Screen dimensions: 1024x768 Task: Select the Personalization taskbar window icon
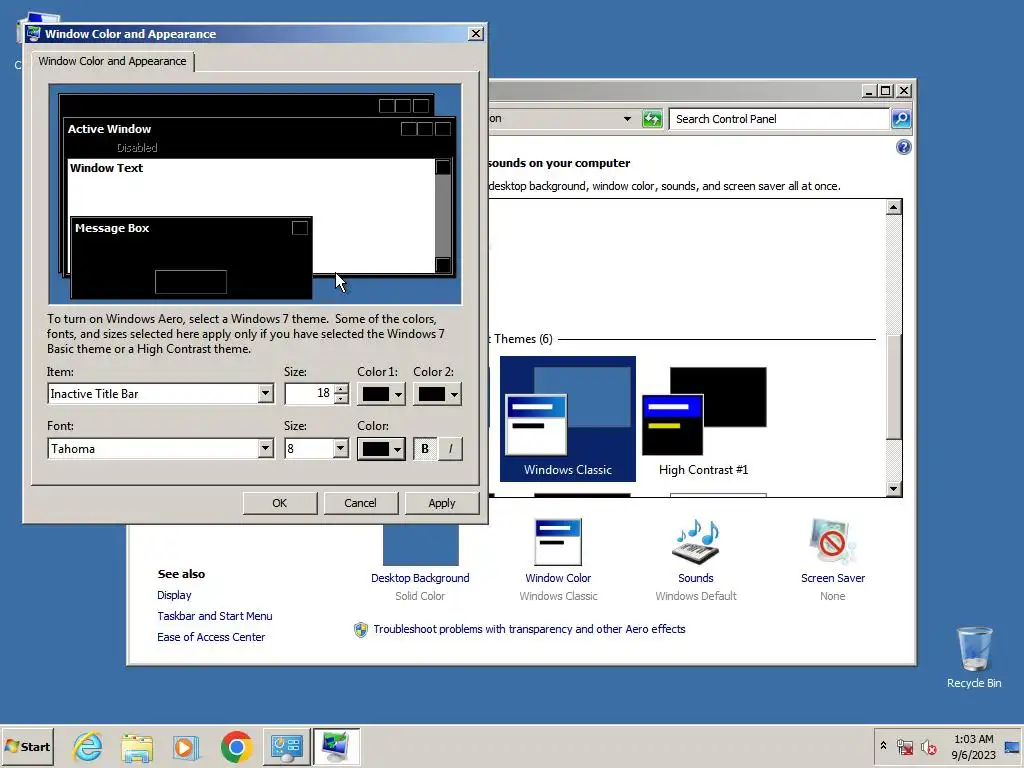click(x=336, y=746)
